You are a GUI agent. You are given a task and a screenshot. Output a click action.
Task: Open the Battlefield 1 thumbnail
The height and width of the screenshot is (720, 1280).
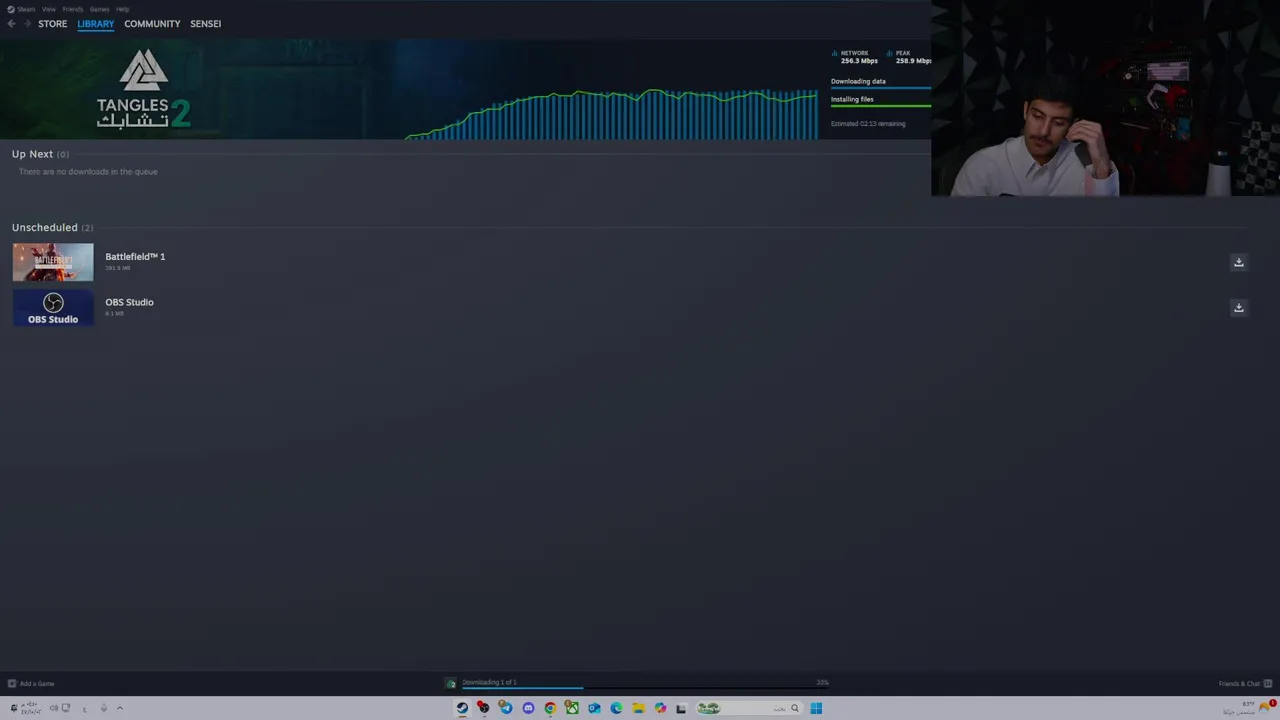click(x=53, y=262)
